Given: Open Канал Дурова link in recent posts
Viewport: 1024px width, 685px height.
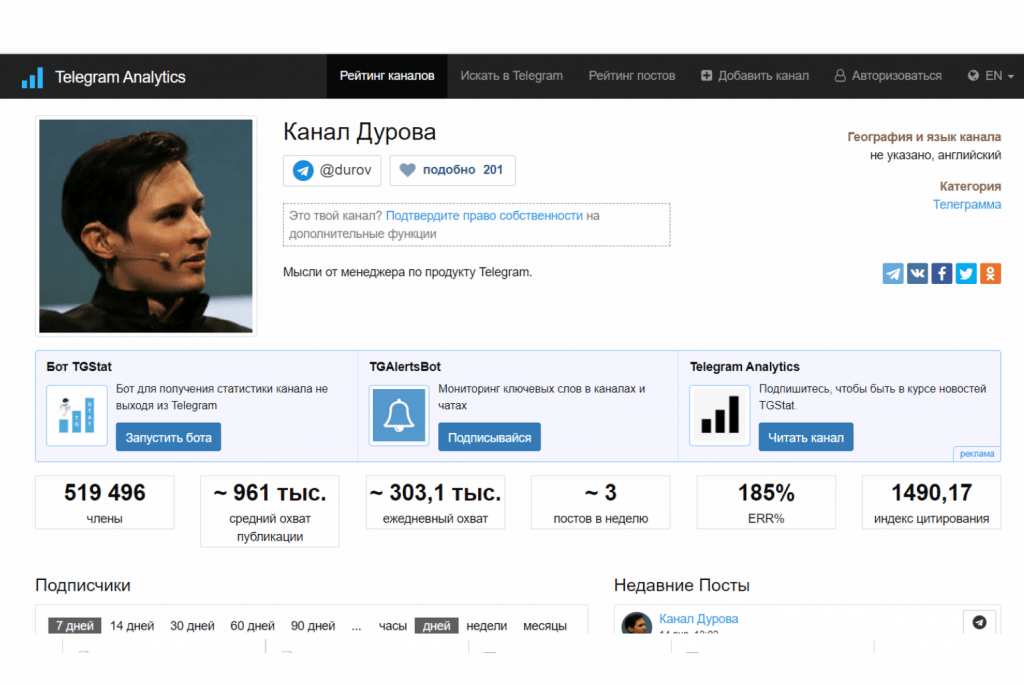Looking at the screenshot, I should [x=698, y=618].
